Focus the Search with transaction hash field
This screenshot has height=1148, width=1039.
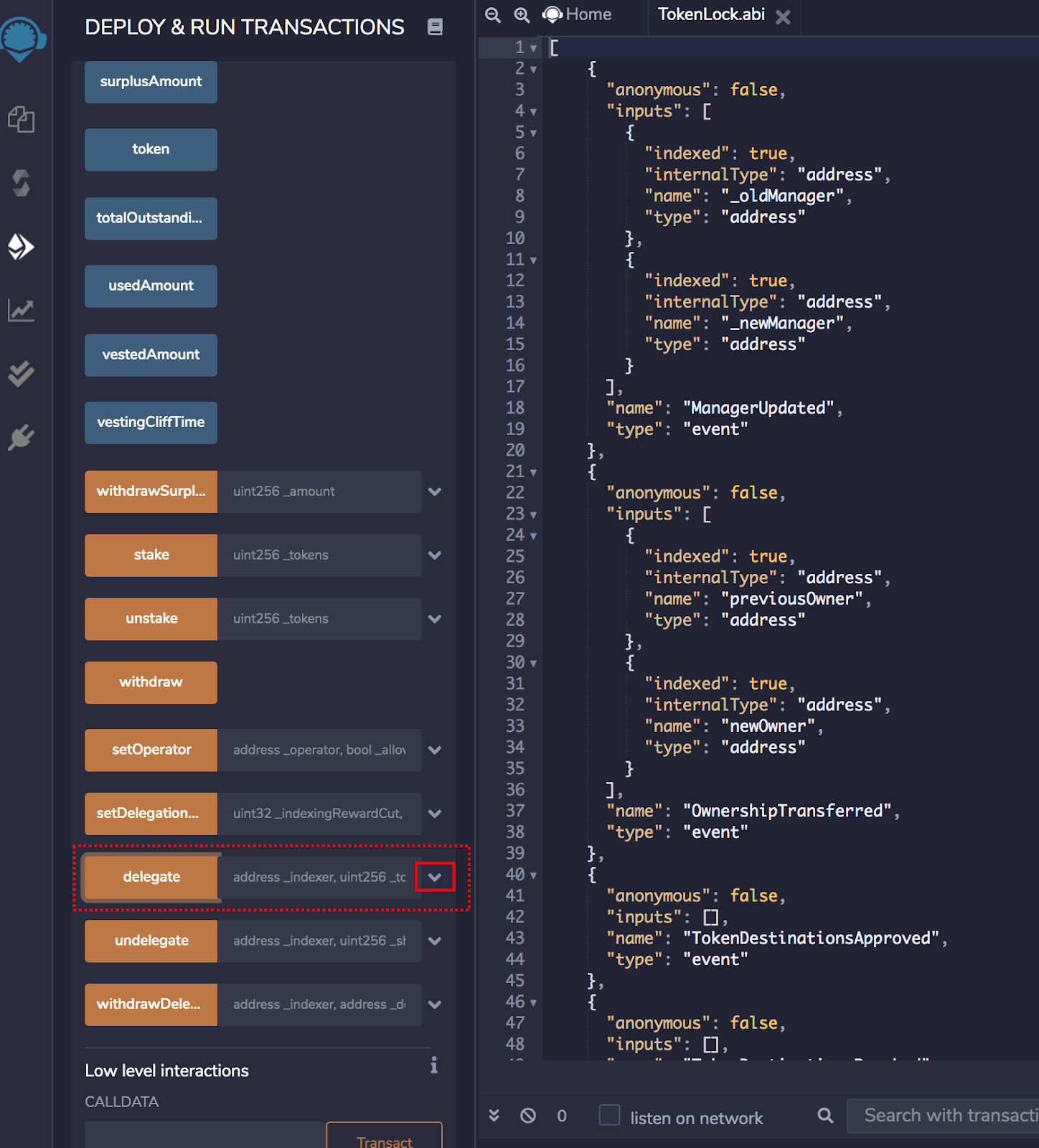pos(943,1116)
